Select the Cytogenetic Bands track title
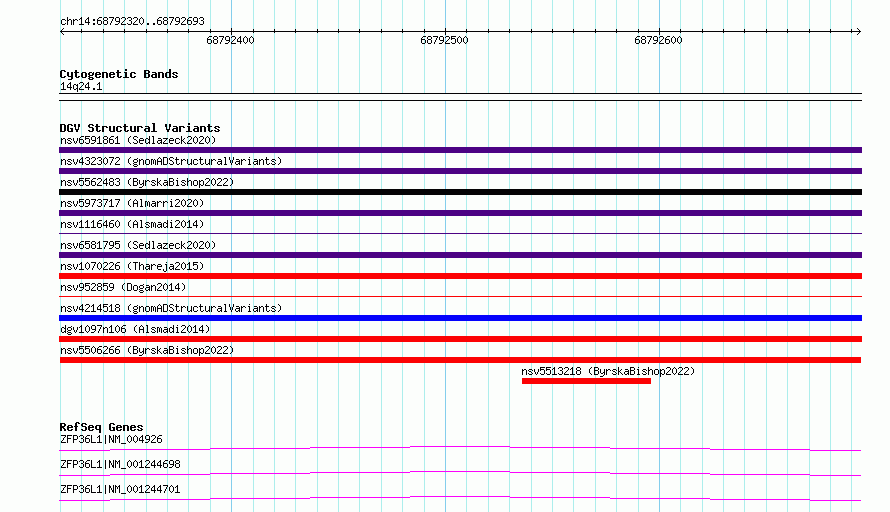This screenshot has height=512, width=890. point(119,74)
